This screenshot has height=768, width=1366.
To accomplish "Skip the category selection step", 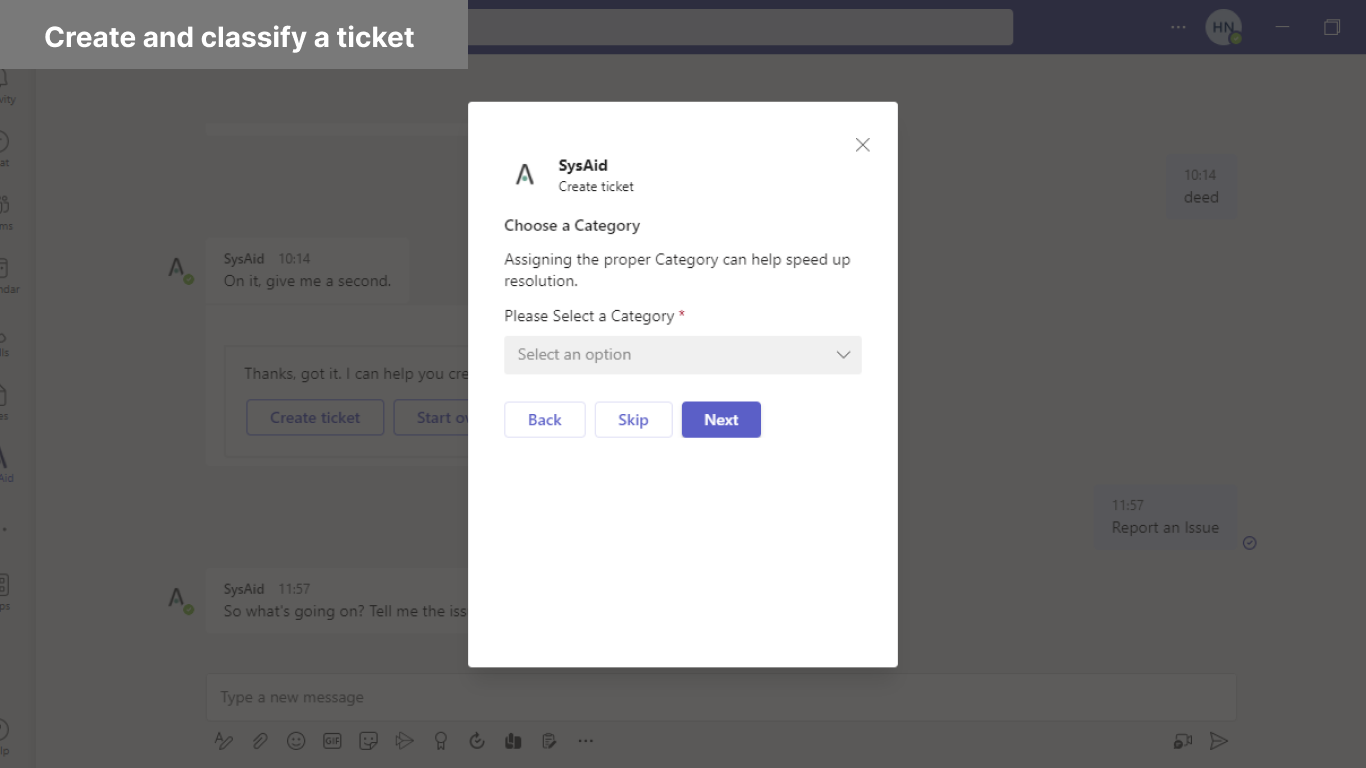I will tap(633, 420).
